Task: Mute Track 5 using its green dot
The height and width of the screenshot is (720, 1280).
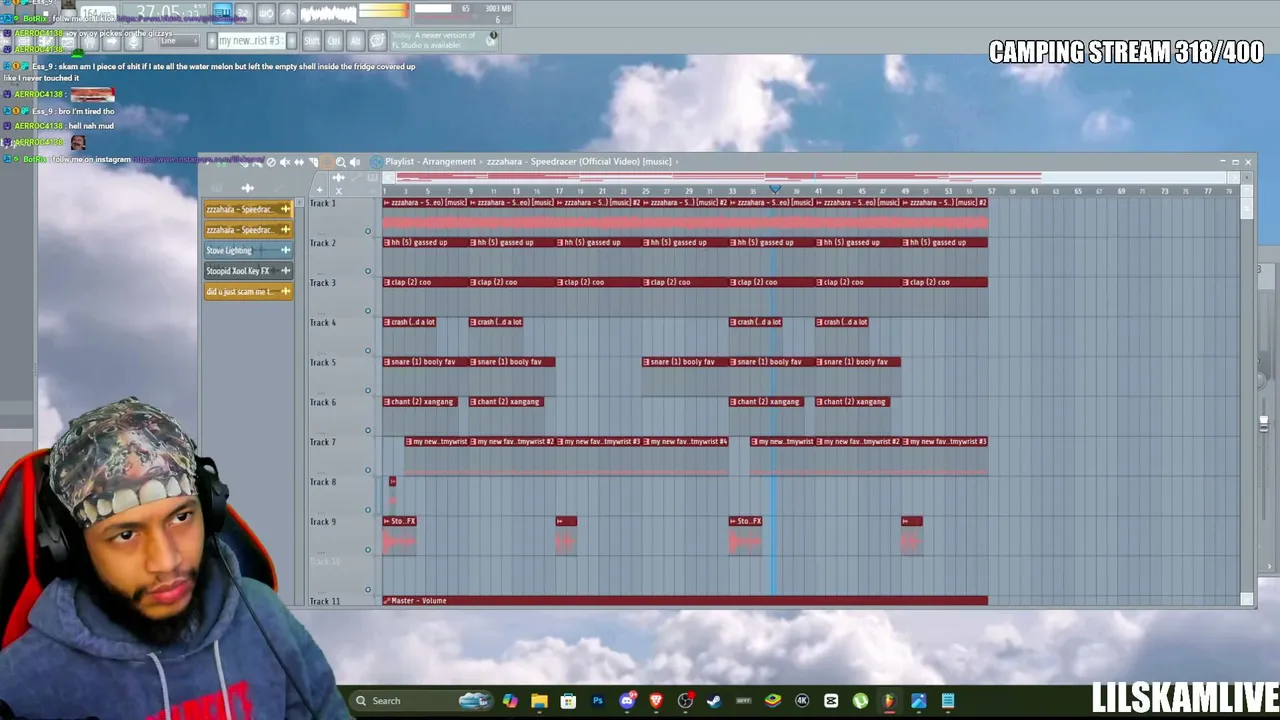Action: (368, 391)
